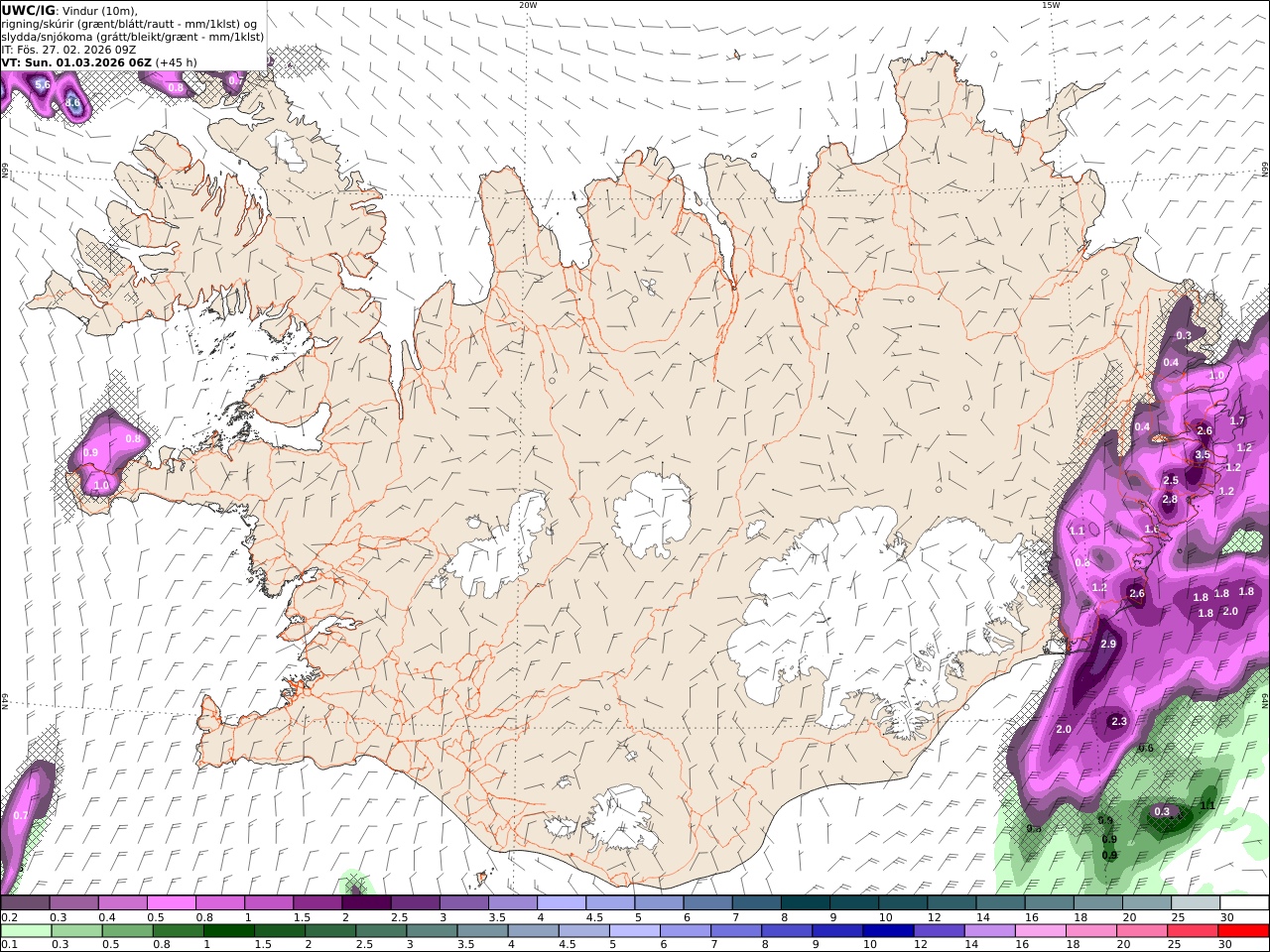This screenshot has width=1270, height=952.
Task: Click the bright pink swatch at 0.5 on upper scale
Action: point(171,903)
